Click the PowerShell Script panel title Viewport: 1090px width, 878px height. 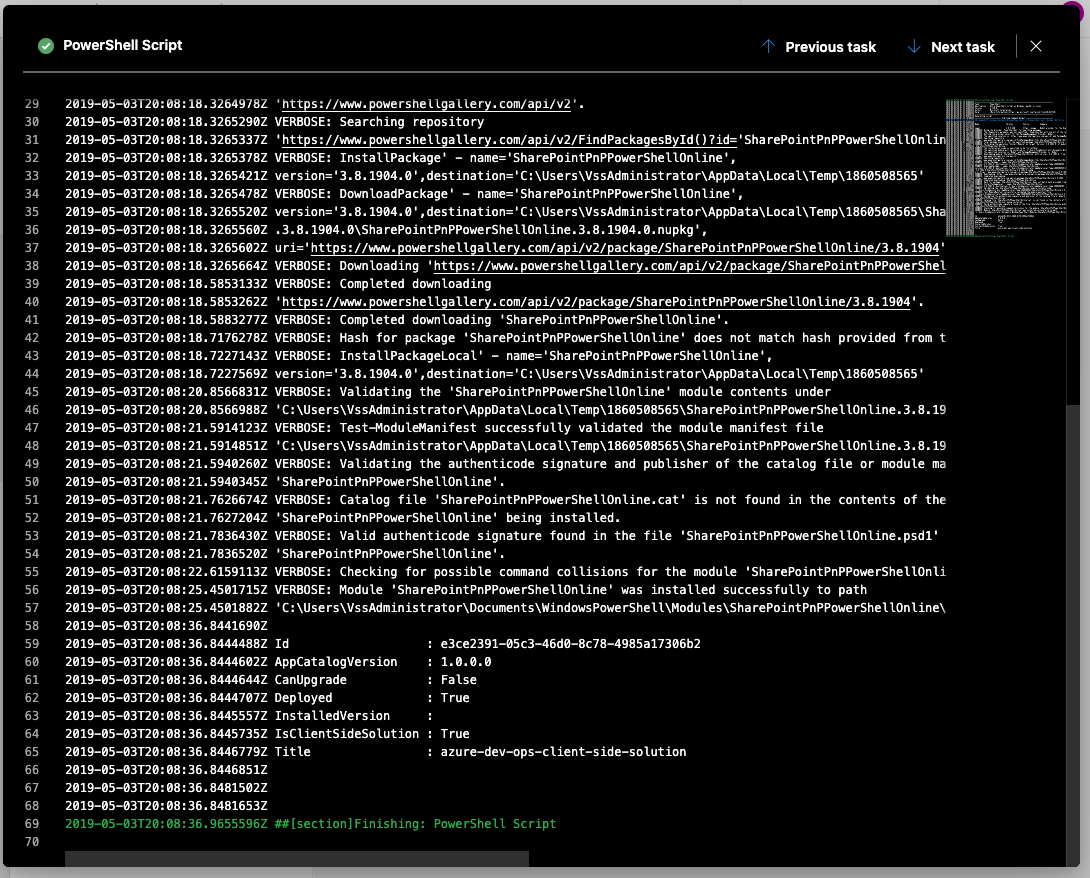point(122,45)
